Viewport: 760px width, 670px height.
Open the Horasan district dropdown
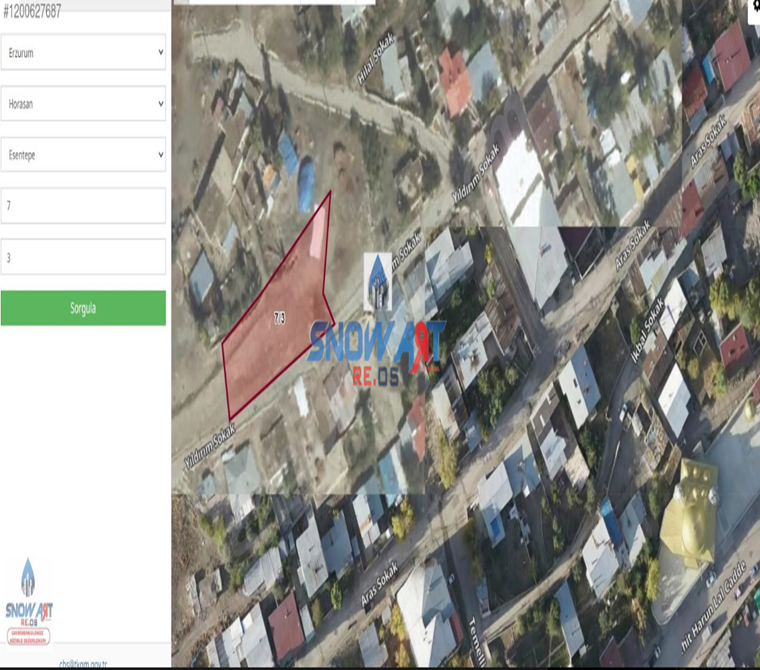(83, 104)
